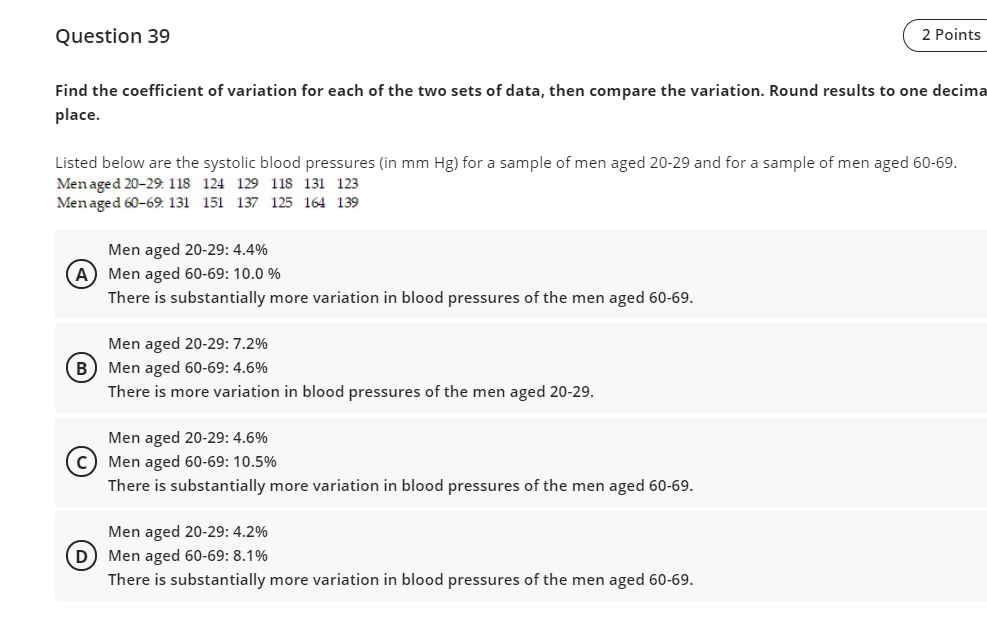Click answer D text reading 4.2%
This screenshot has height=630, width=987.
[187, 532]
